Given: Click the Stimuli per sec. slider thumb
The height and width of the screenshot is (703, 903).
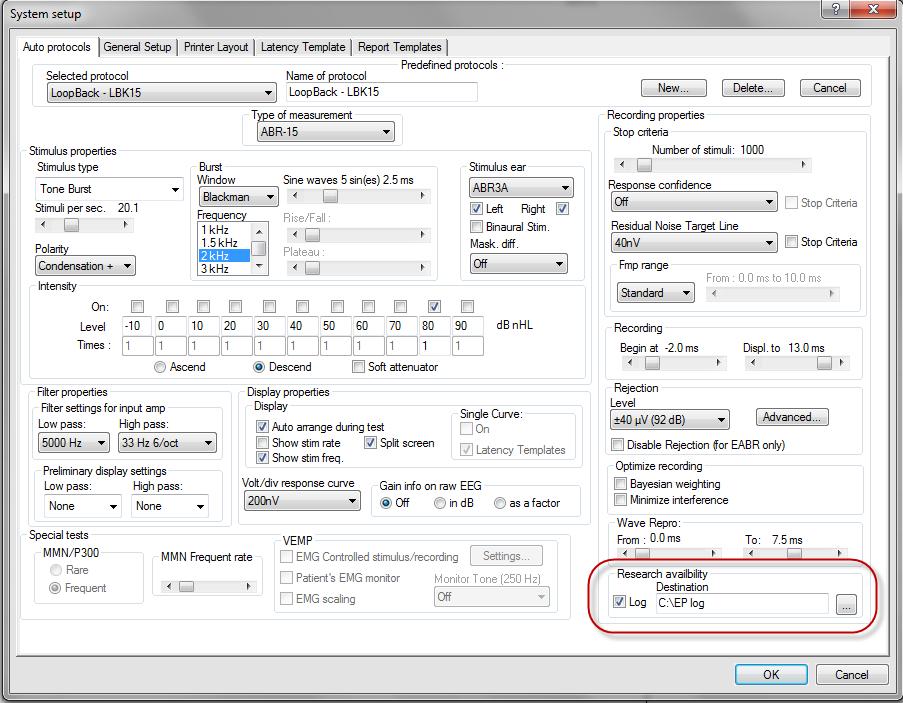Looking at the screenshot, I should click(71, 225).
